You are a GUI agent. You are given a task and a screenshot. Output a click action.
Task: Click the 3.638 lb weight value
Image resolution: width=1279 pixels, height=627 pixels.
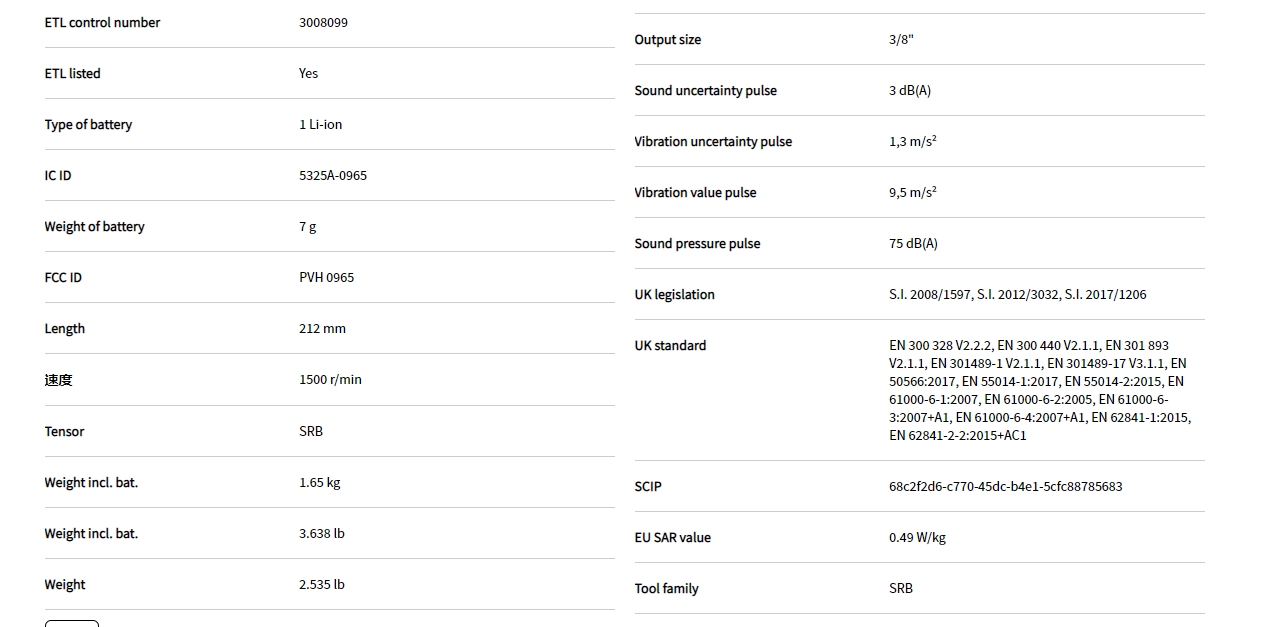pyautogui.click(x=321, y=533)
